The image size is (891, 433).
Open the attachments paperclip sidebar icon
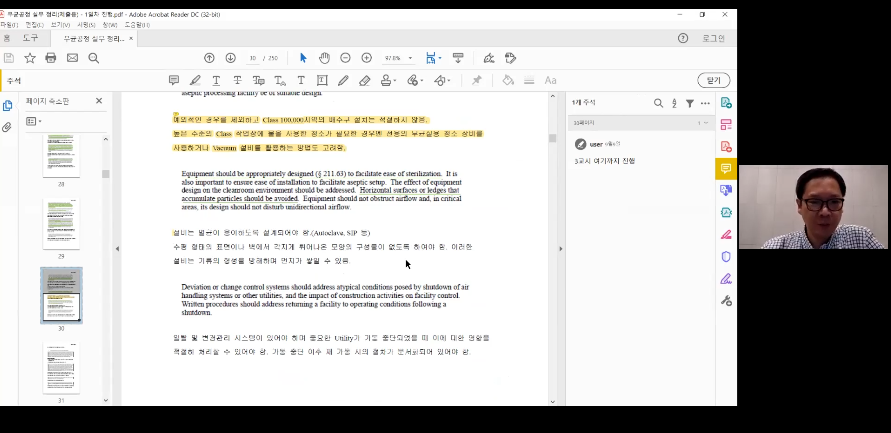coord(7,127)
